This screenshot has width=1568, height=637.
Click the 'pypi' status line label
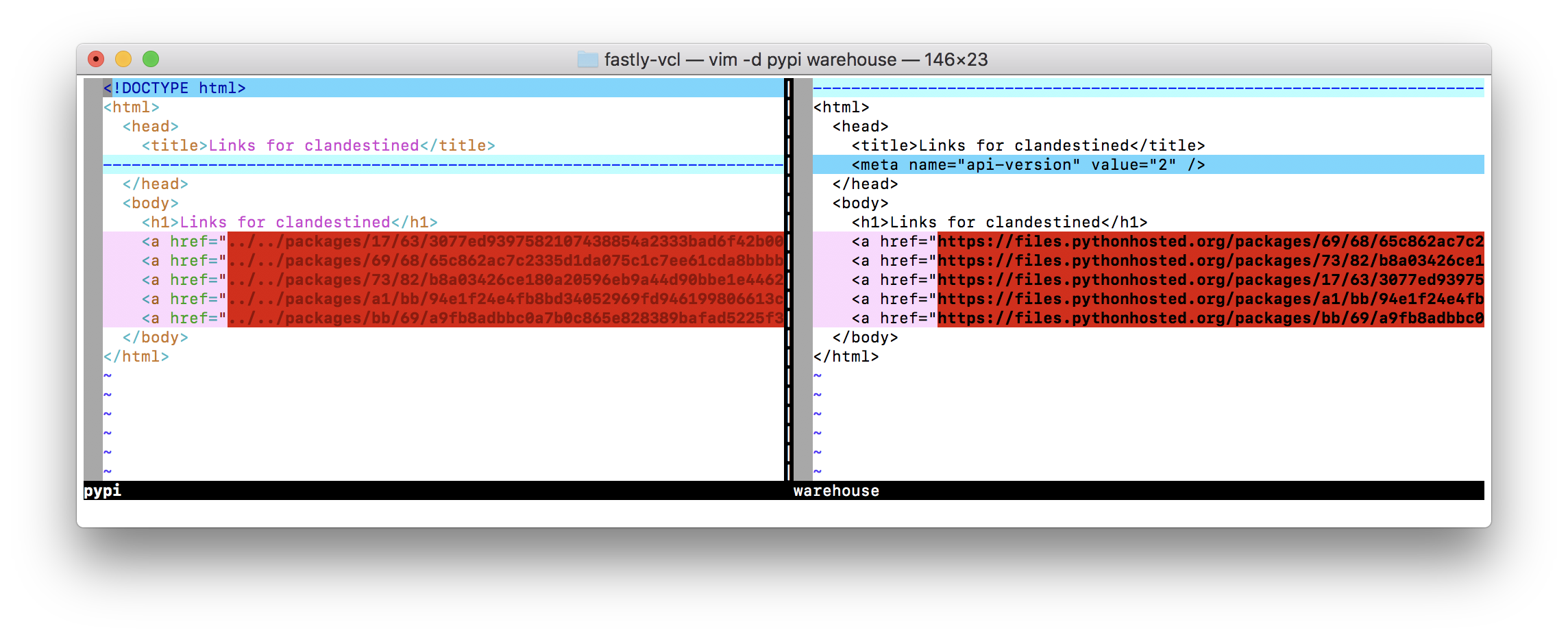[103, 490]
